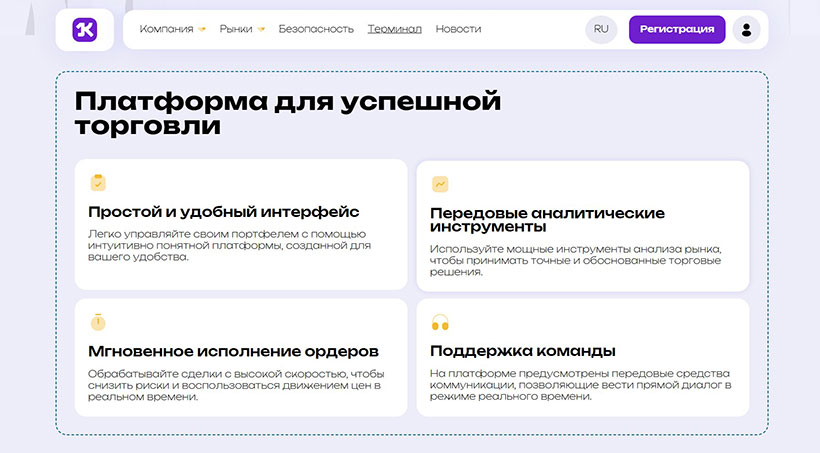Open the 'Терминал' navigation link
Image resolution: width=820 pixels, height=453 pixels.
coord(394,29)
